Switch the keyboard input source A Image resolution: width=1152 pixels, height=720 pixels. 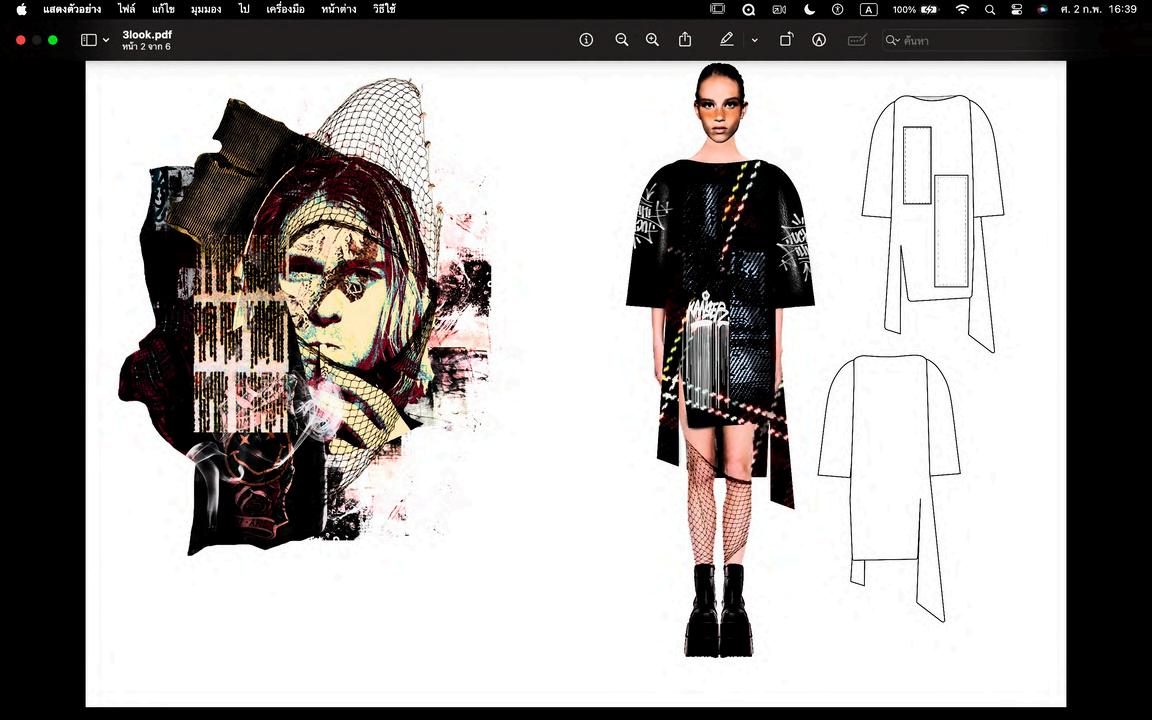coord(868,10)
